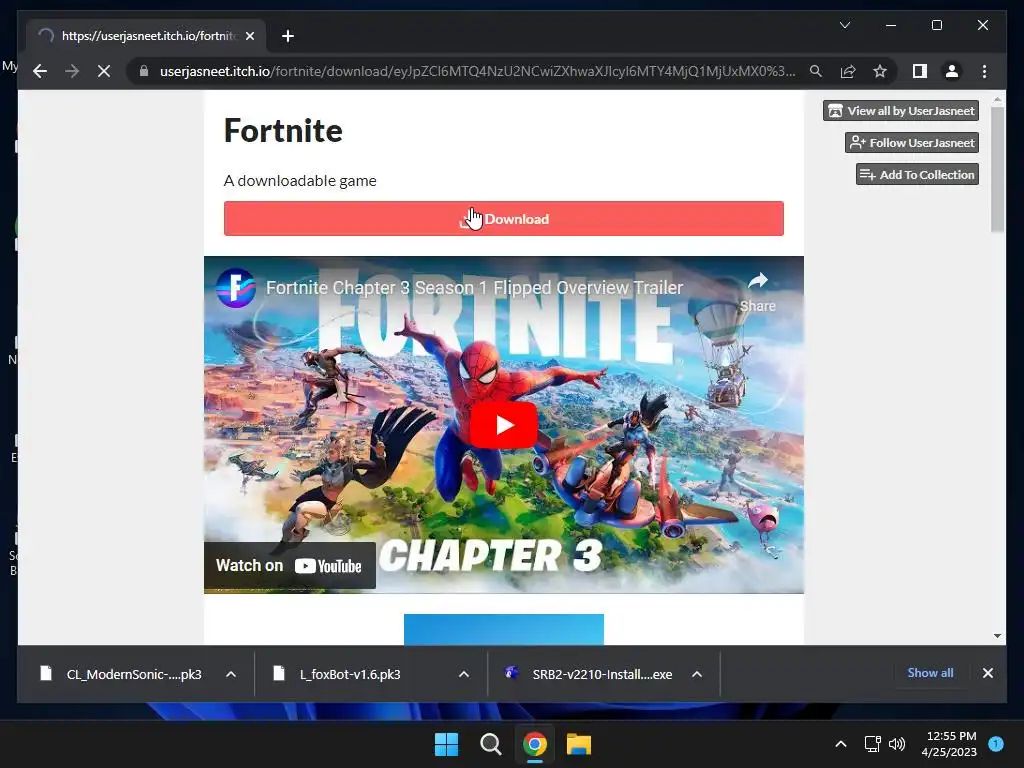The height and width of the screenshot is (768, 1024).
Task: Open the volume tray icon
Action: pos(897,744)
